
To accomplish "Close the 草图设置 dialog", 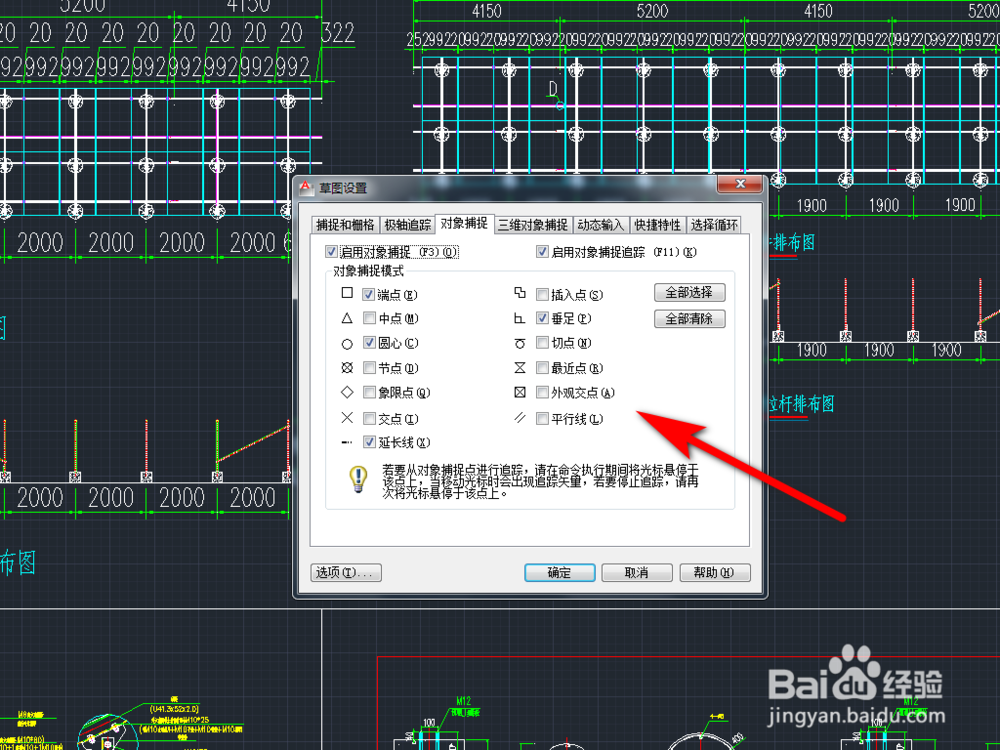I will pos(740,184).
